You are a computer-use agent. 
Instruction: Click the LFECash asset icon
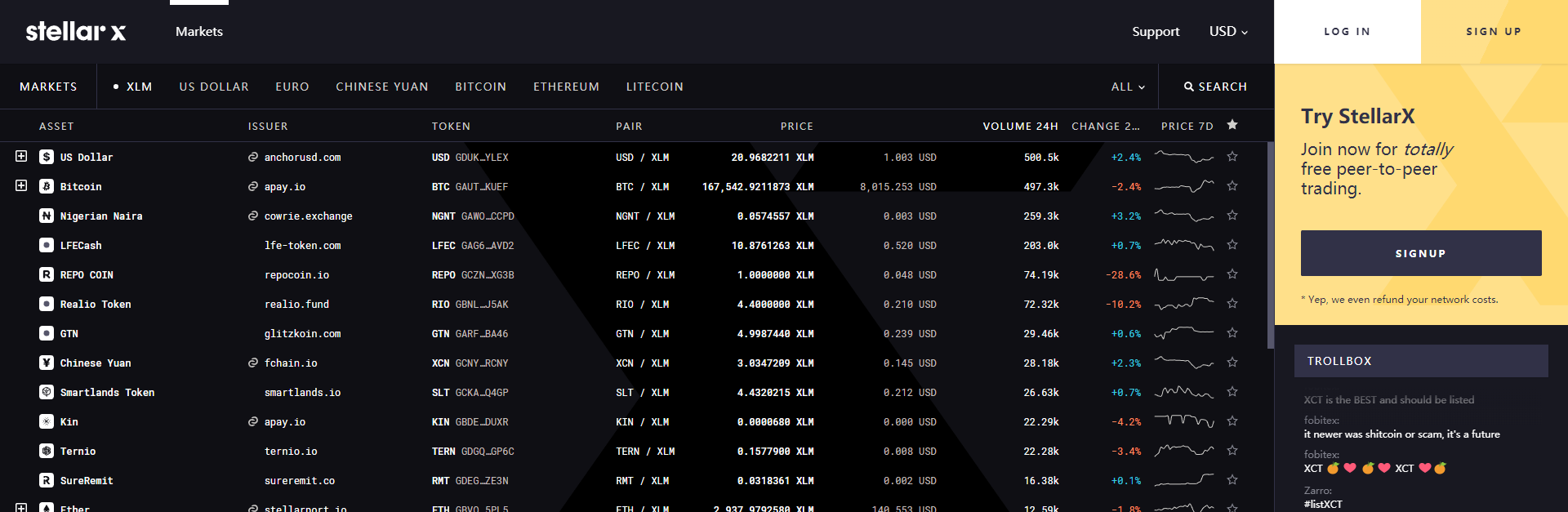pyautogui.click(x=47, y=245)
